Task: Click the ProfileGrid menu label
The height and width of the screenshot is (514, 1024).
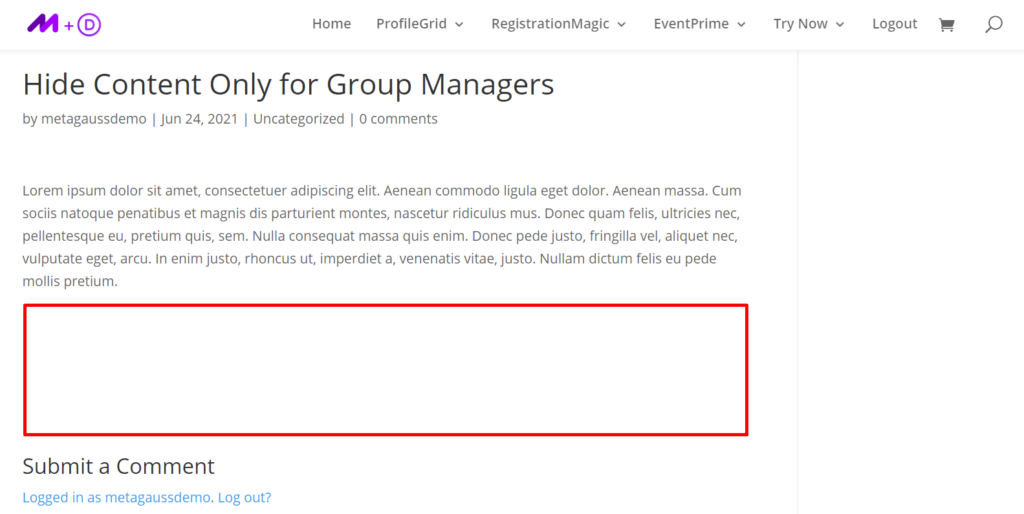Action: click(x=411, y=24)
